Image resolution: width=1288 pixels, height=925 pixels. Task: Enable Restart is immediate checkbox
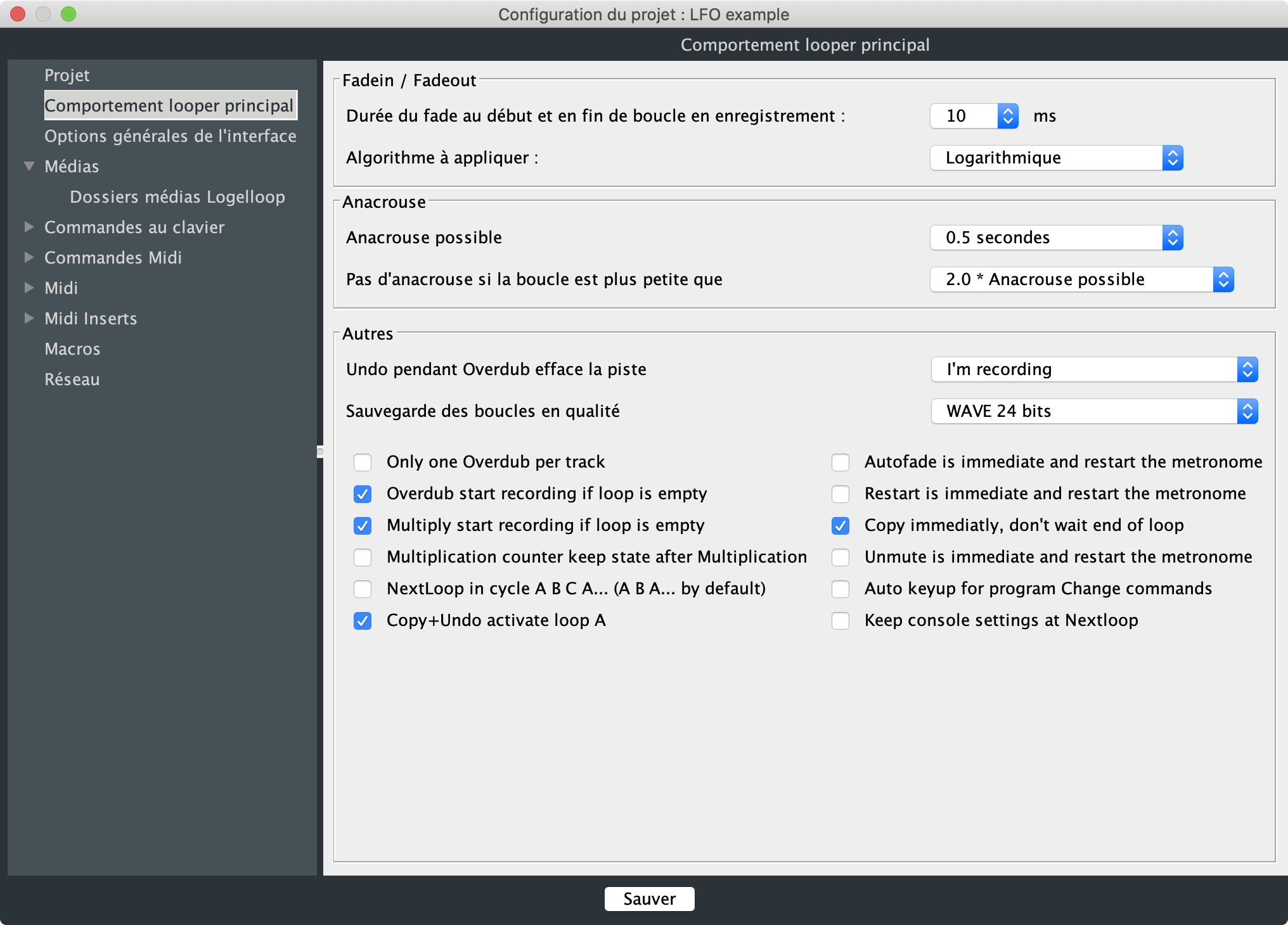coord(840,494)
